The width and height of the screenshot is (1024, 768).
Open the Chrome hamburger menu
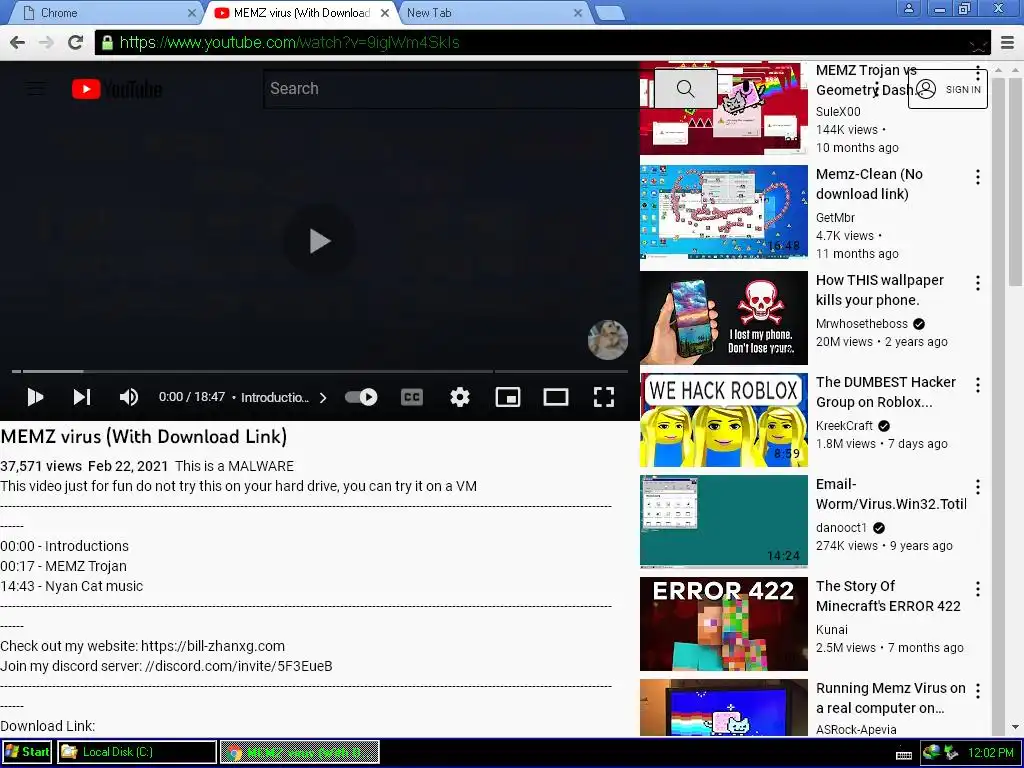coord(1008,42)
